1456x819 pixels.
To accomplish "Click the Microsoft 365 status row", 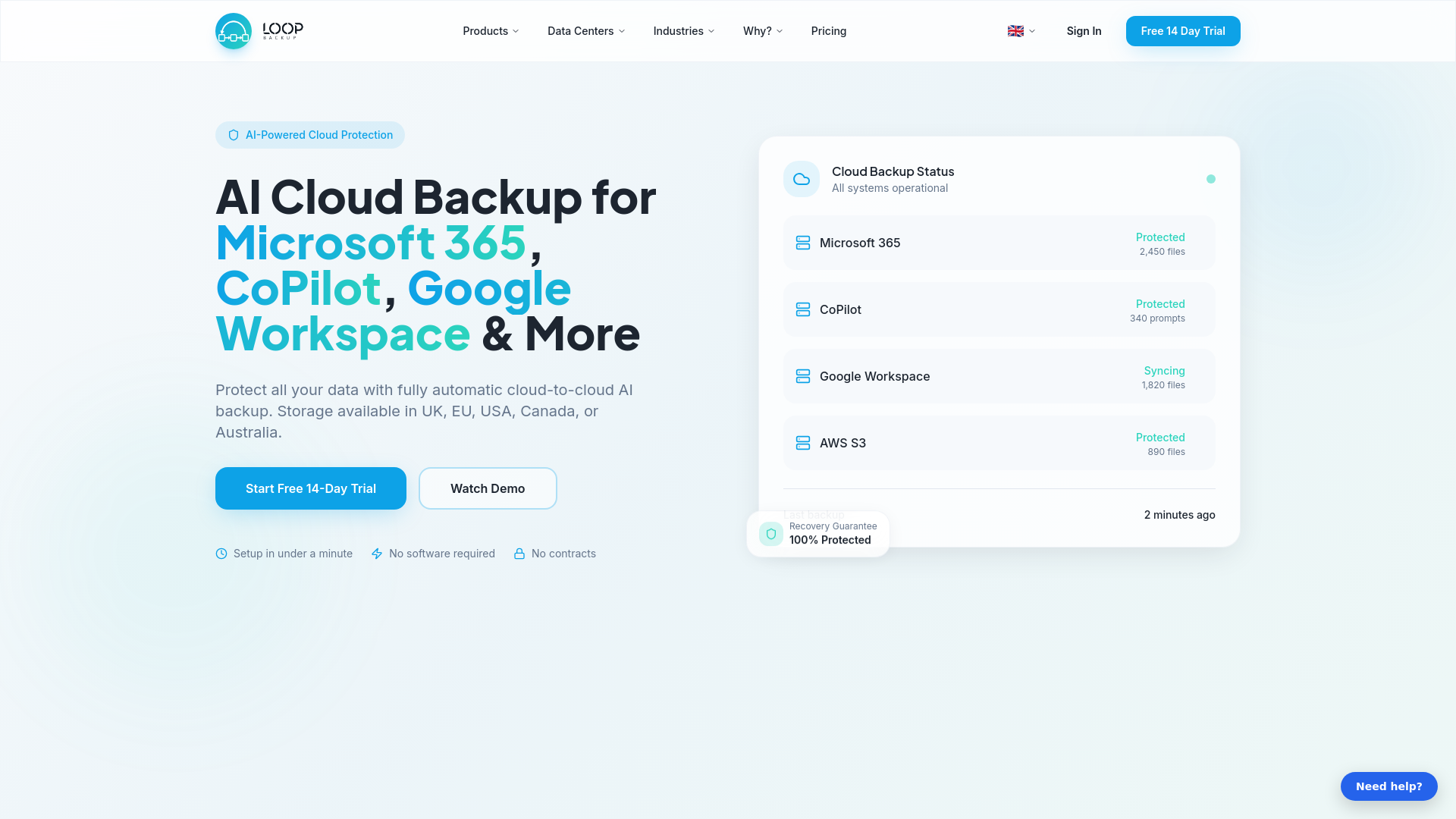I will pos(999,243).
